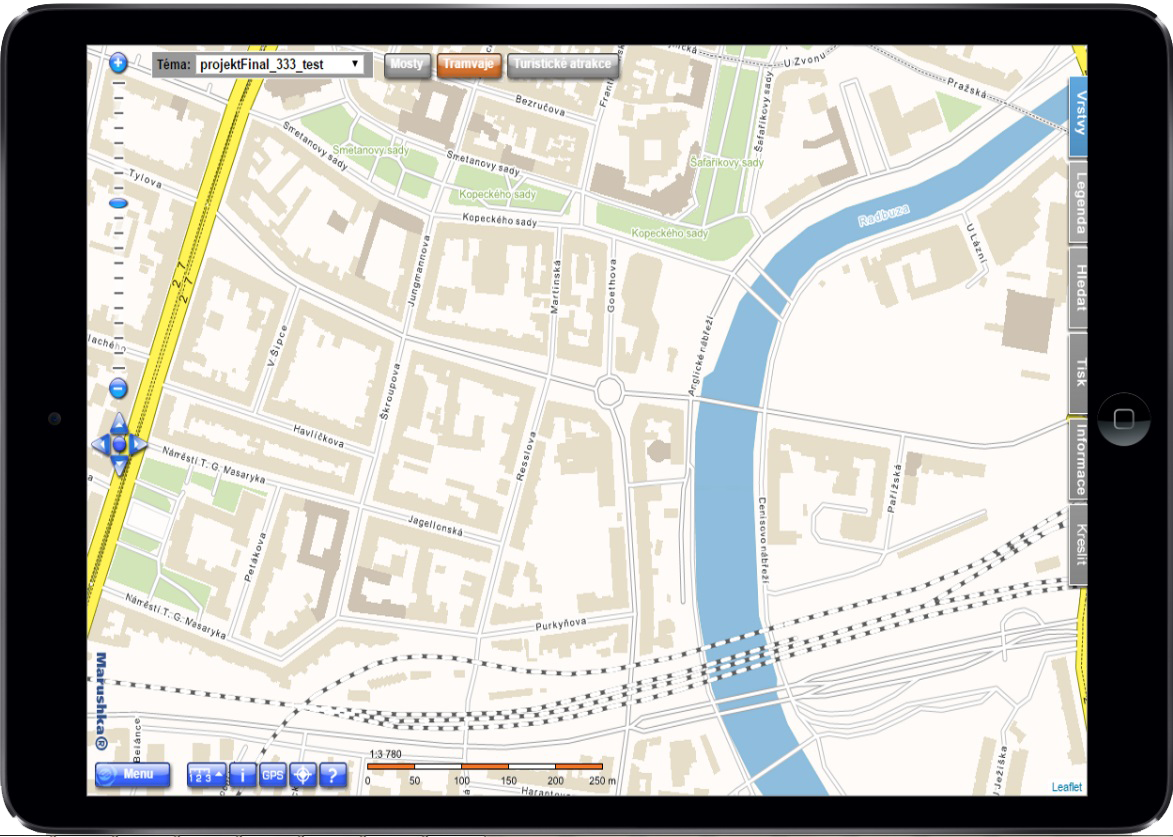Click the Petákova street label
Screen dimensions: 1173x837
pos(255,557)
